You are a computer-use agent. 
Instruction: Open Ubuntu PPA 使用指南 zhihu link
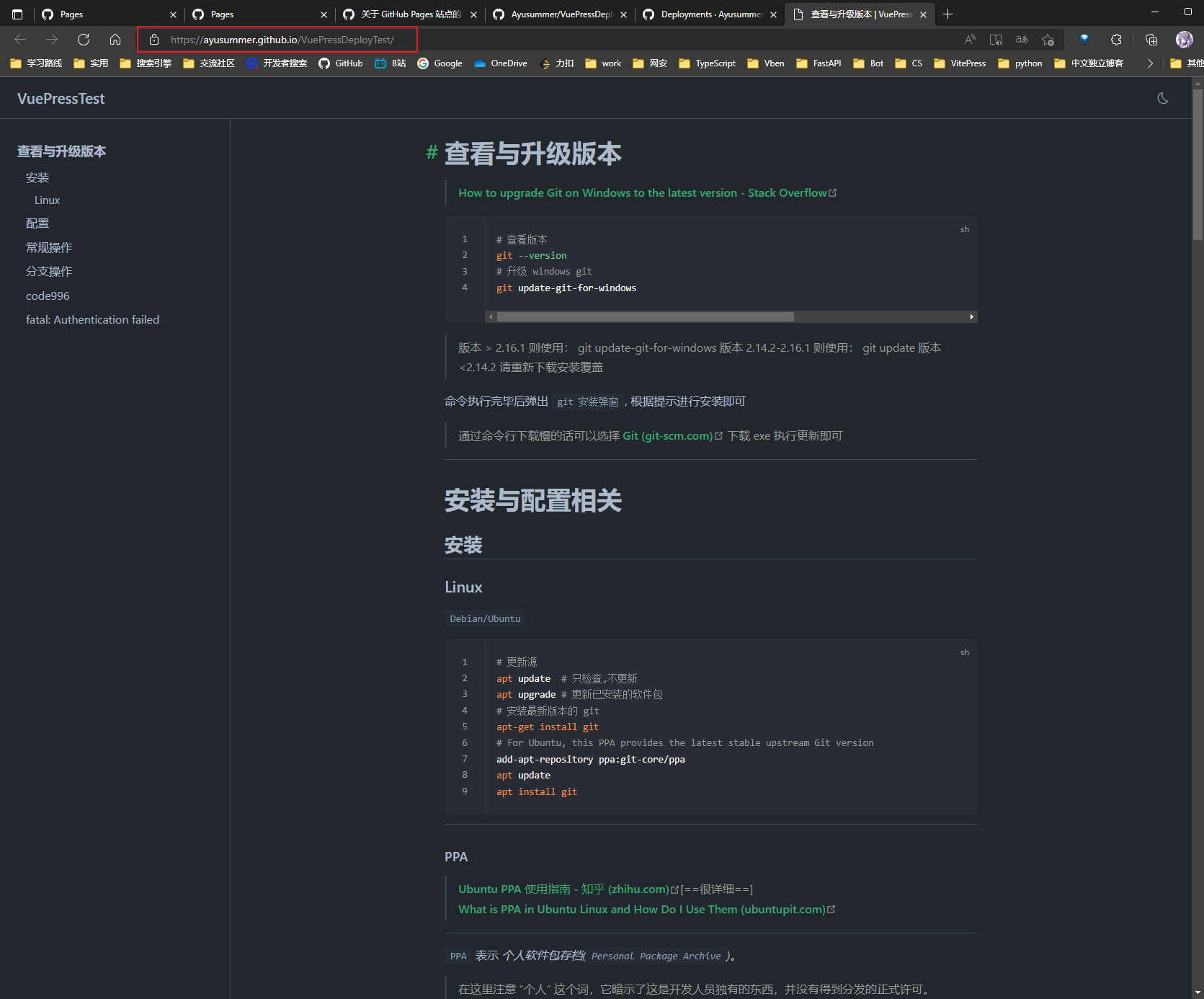point(568,889)
